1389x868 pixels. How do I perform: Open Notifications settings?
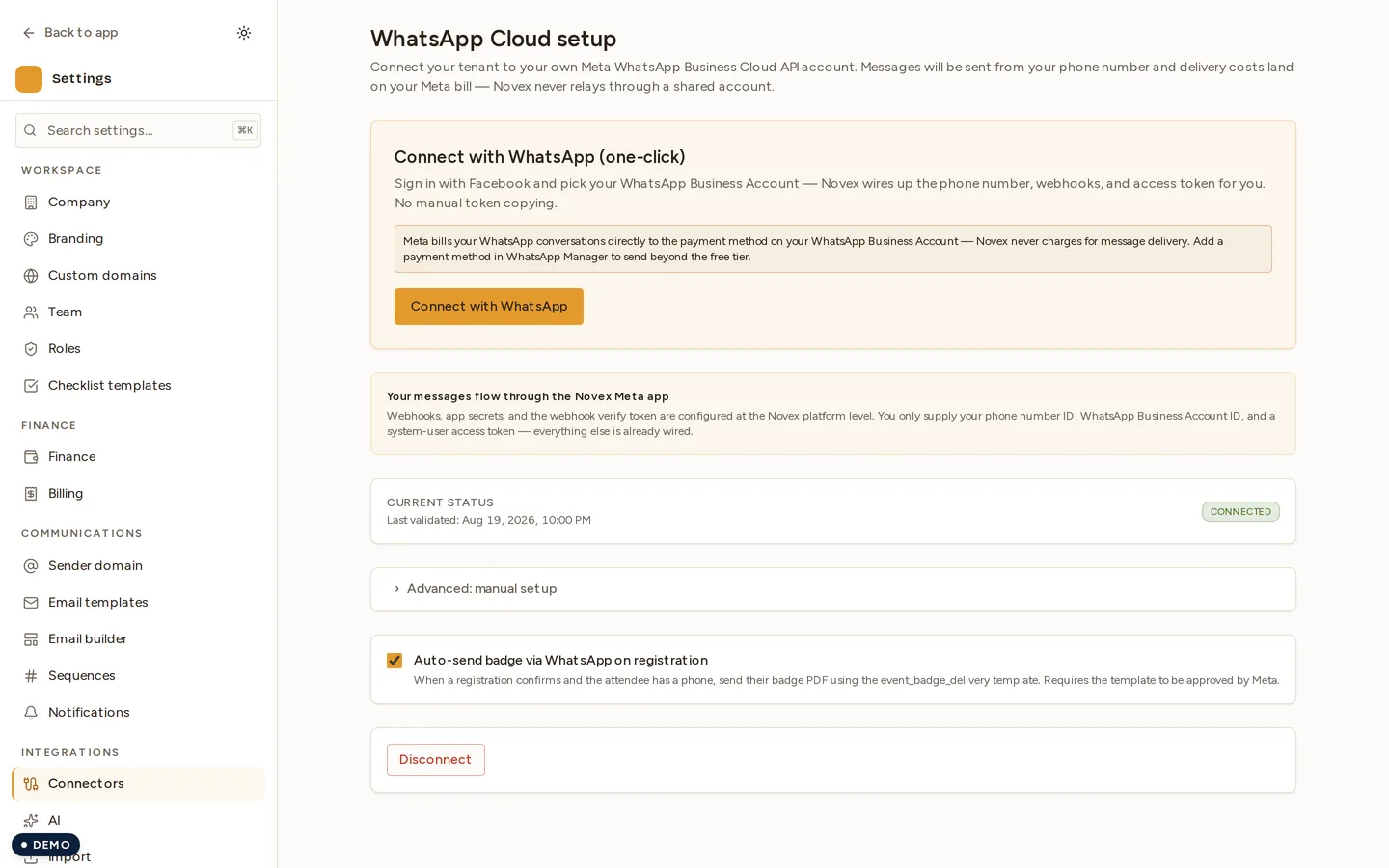[x=138, y=713]
